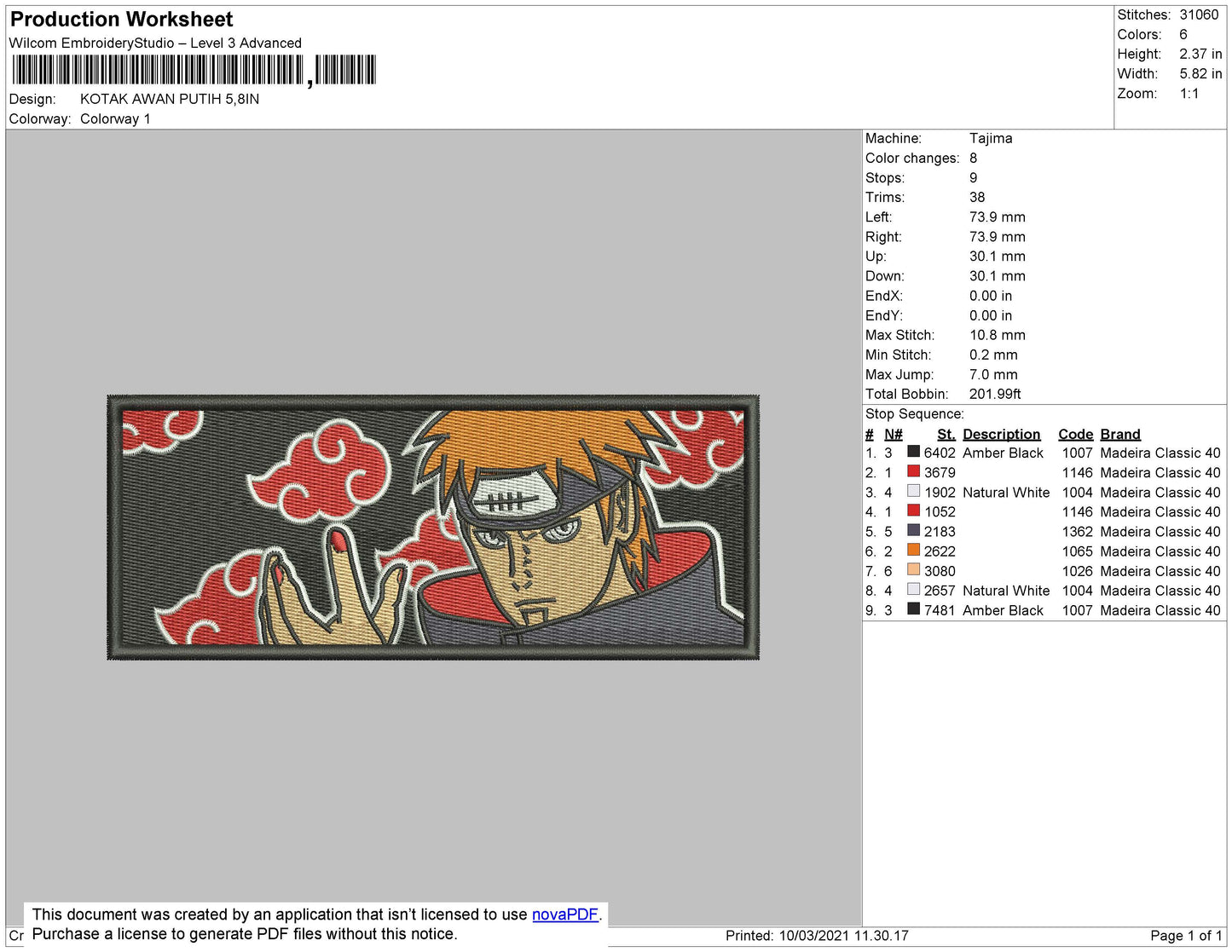The width and height of the screenshot is (1232, 952).
Task: Click the N# column header
Action: point(894,434)
